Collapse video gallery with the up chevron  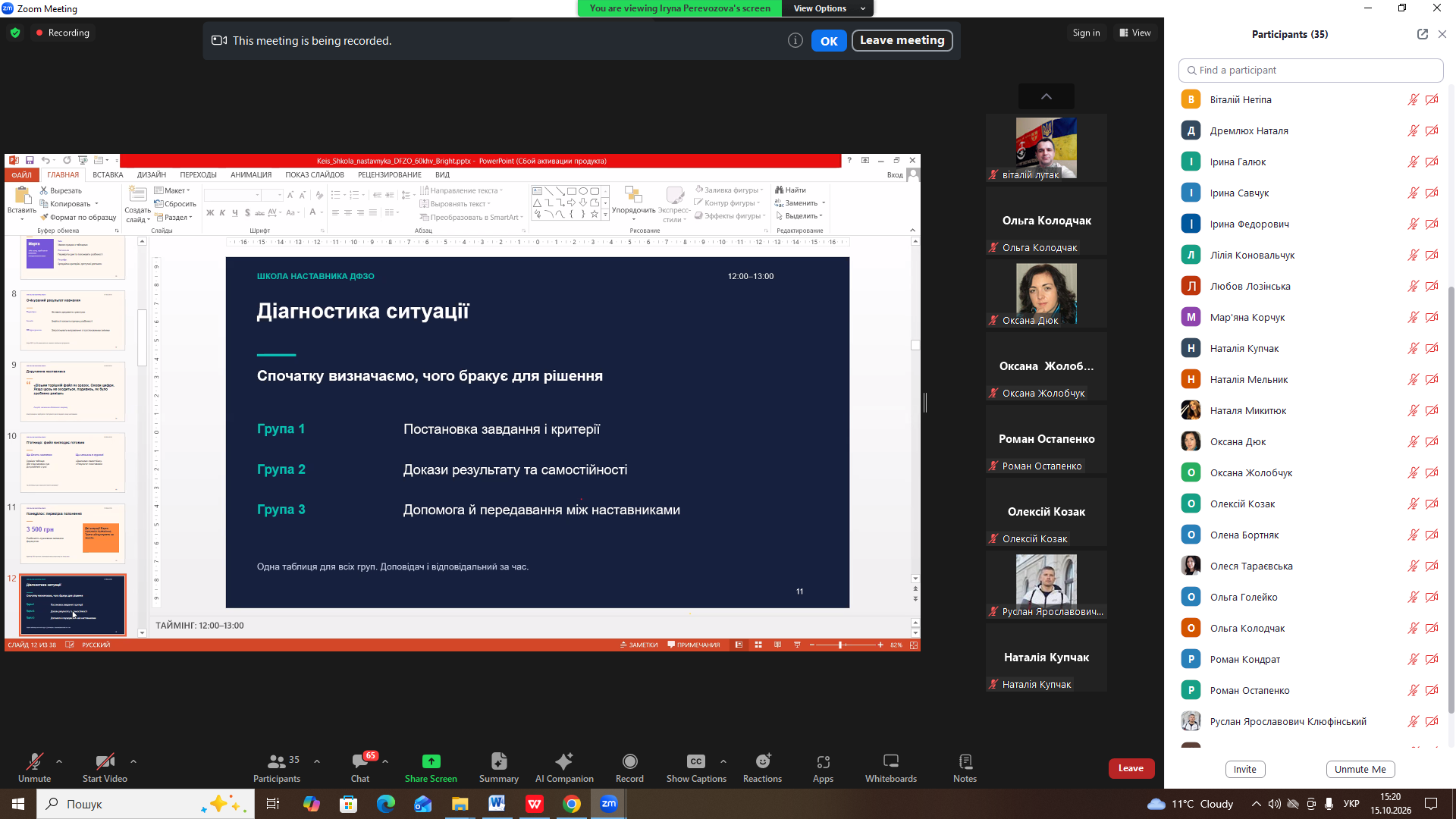coord(1046,96)
